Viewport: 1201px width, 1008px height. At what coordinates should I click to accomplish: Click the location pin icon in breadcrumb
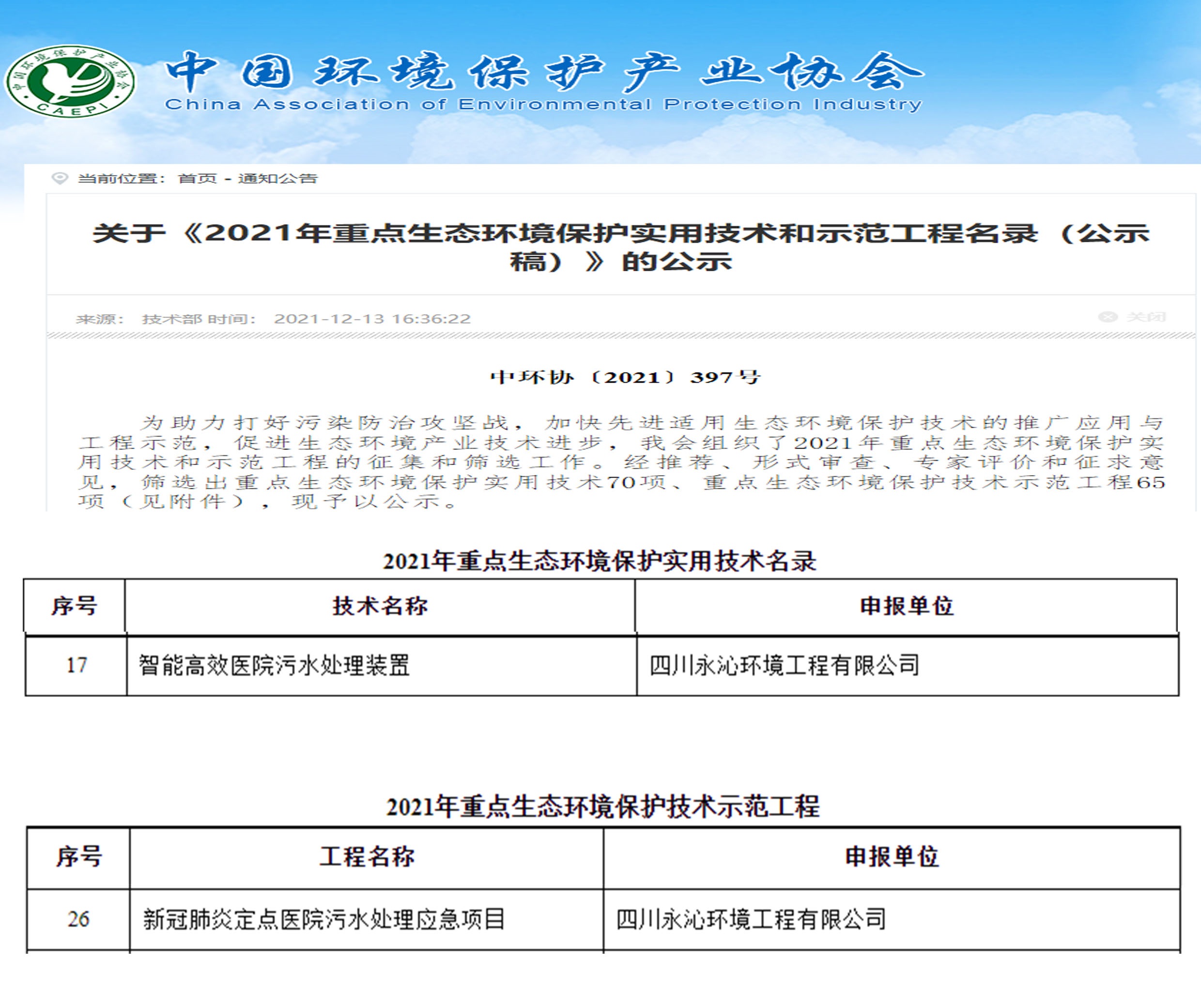coord(60,178)
